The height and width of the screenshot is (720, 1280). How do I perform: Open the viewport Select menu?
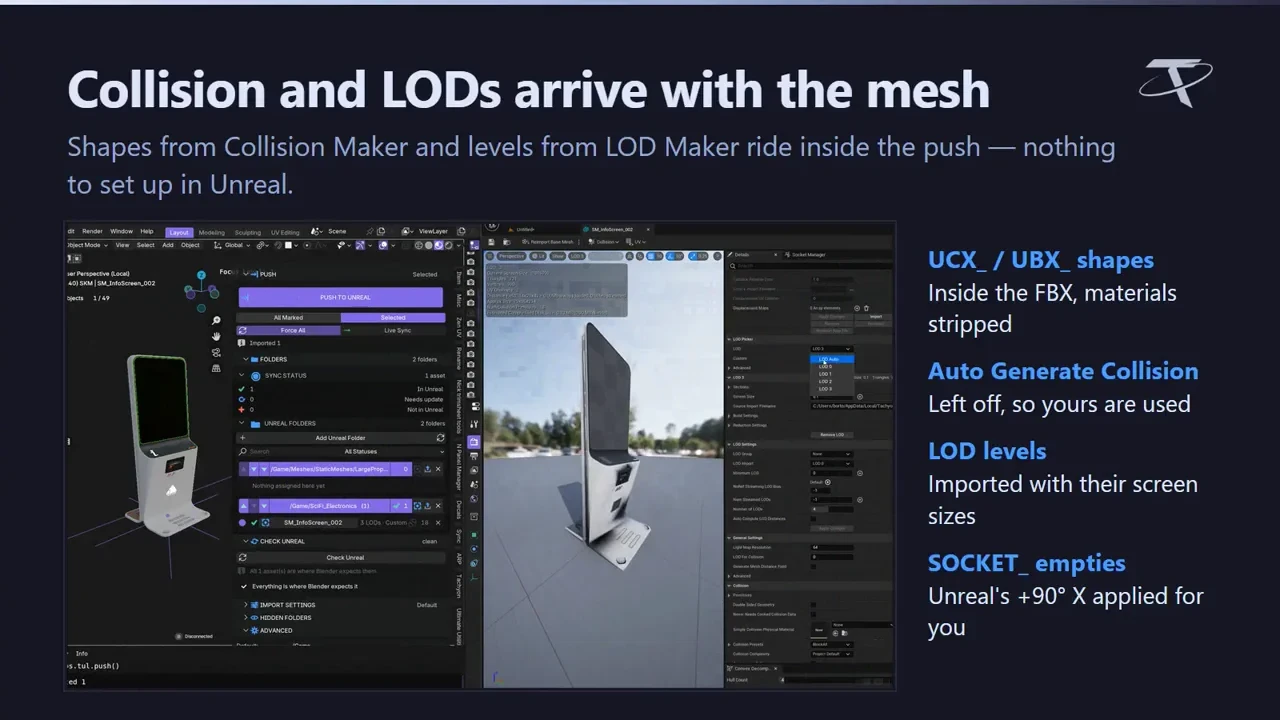point(145,245)
